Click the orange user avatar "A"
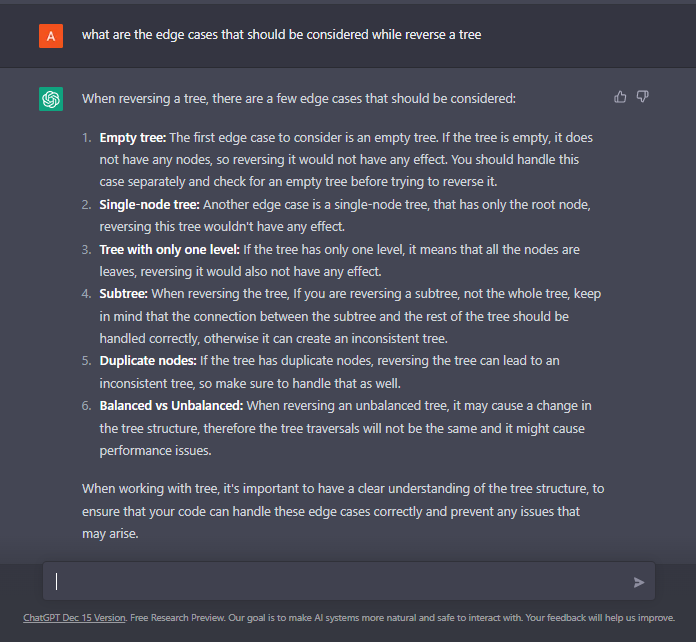The image size is (696, 642). point(51,35)
